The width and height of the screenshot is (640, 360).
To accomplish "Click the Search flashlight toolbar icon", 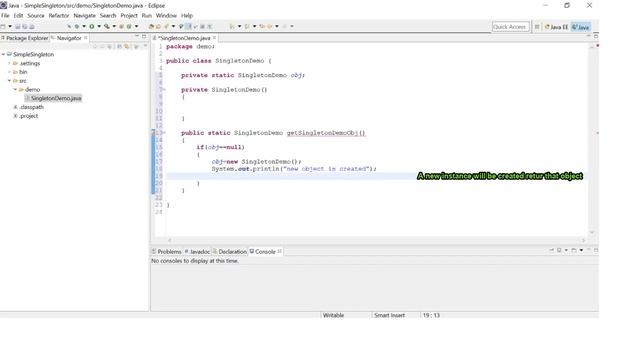I will [166, 27].
